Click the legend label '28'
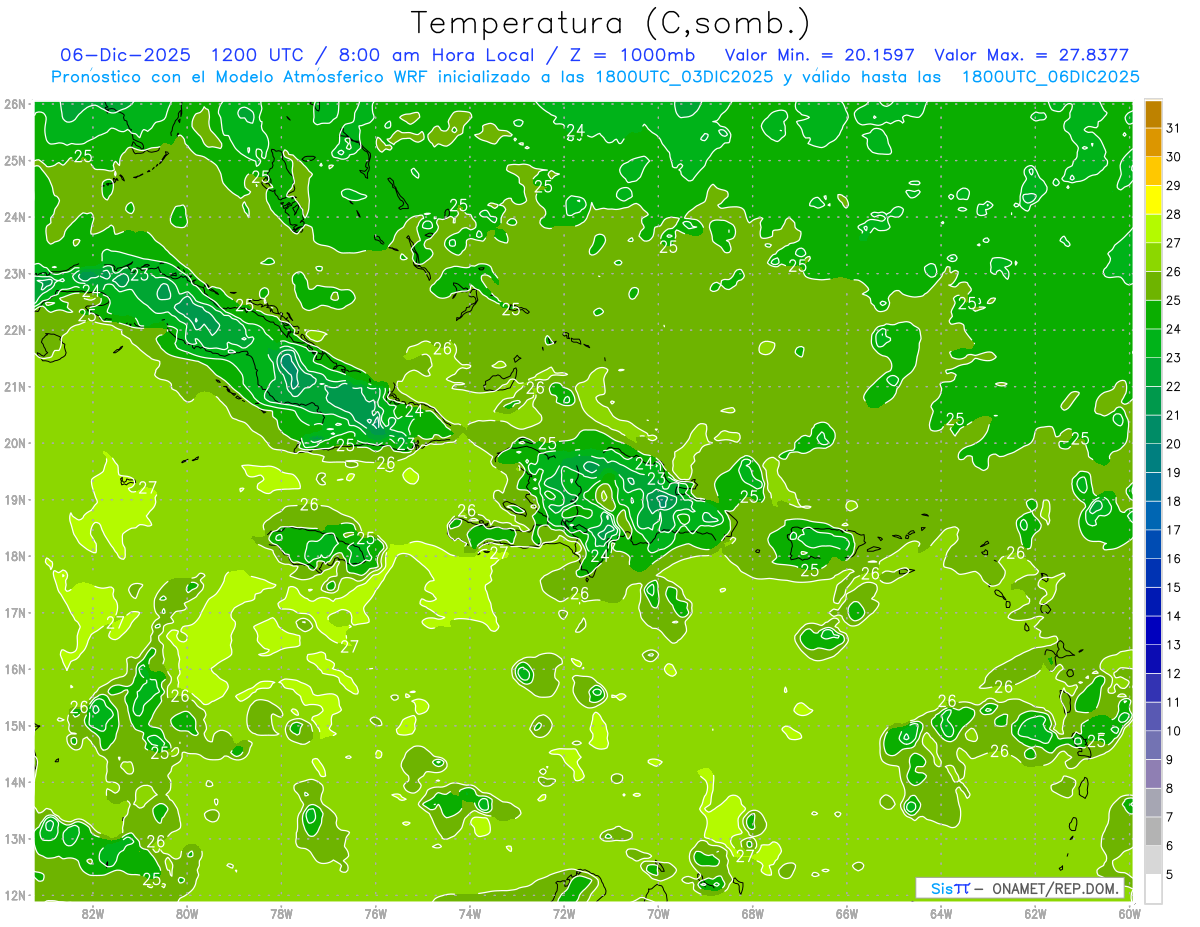The image size is (1200, 927). tap(1173, 214)
